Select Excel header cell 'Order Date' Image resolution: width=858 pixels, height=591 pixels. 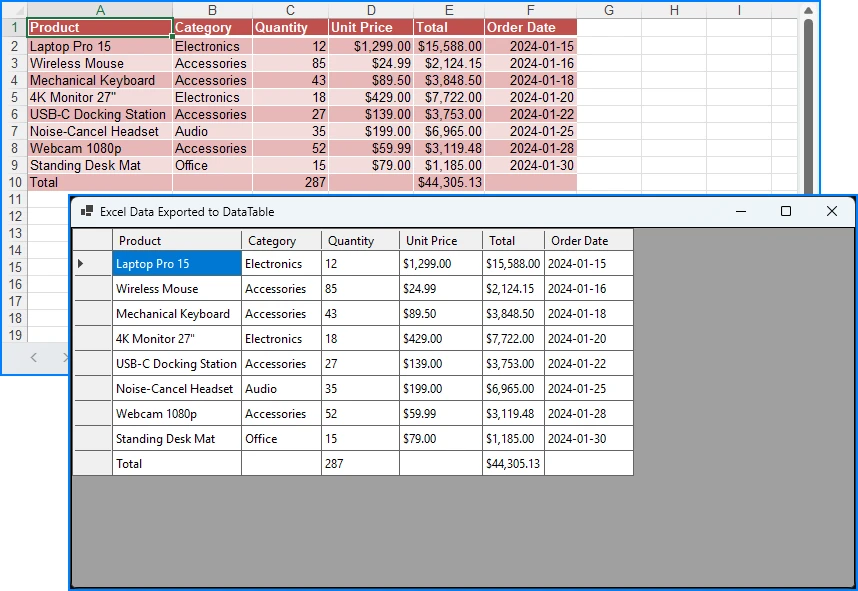pyautogui.click(x=531, y=27)
